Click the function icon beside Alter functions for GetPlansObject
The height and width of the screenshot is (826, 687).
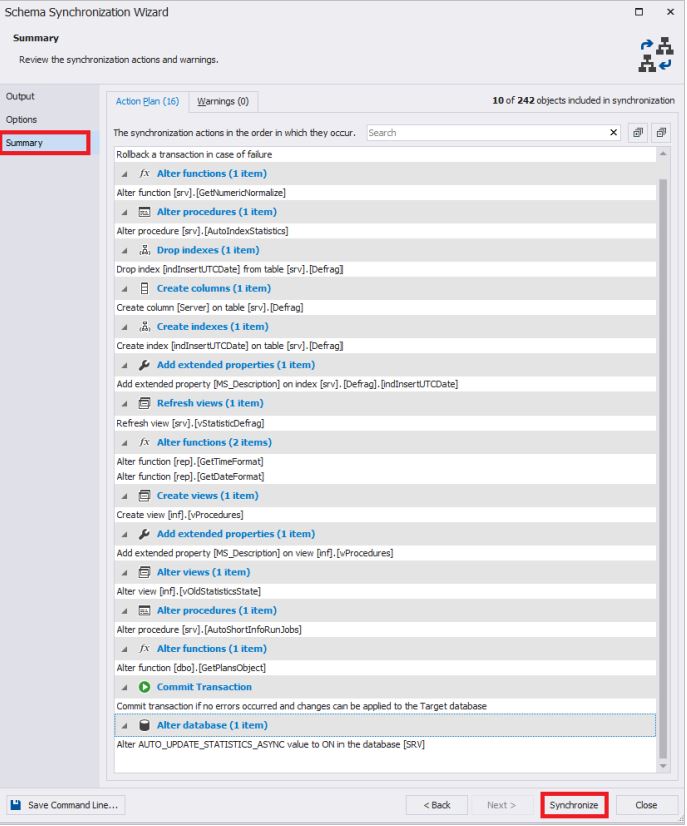(144, 648)
